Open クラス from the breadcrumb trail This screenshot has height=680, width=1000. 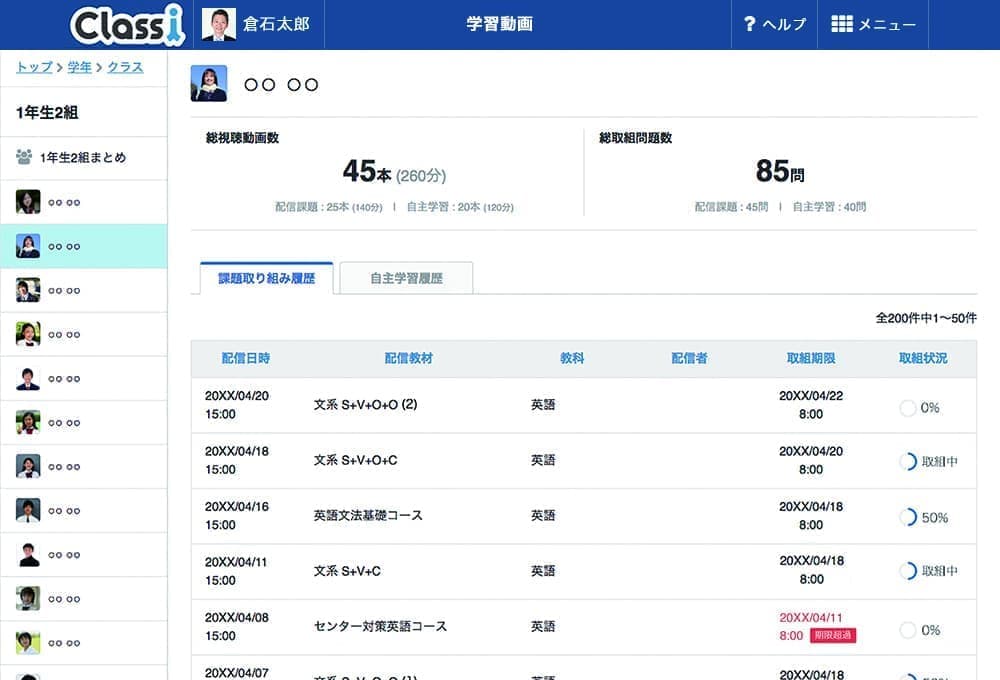(x=124, y=67)
